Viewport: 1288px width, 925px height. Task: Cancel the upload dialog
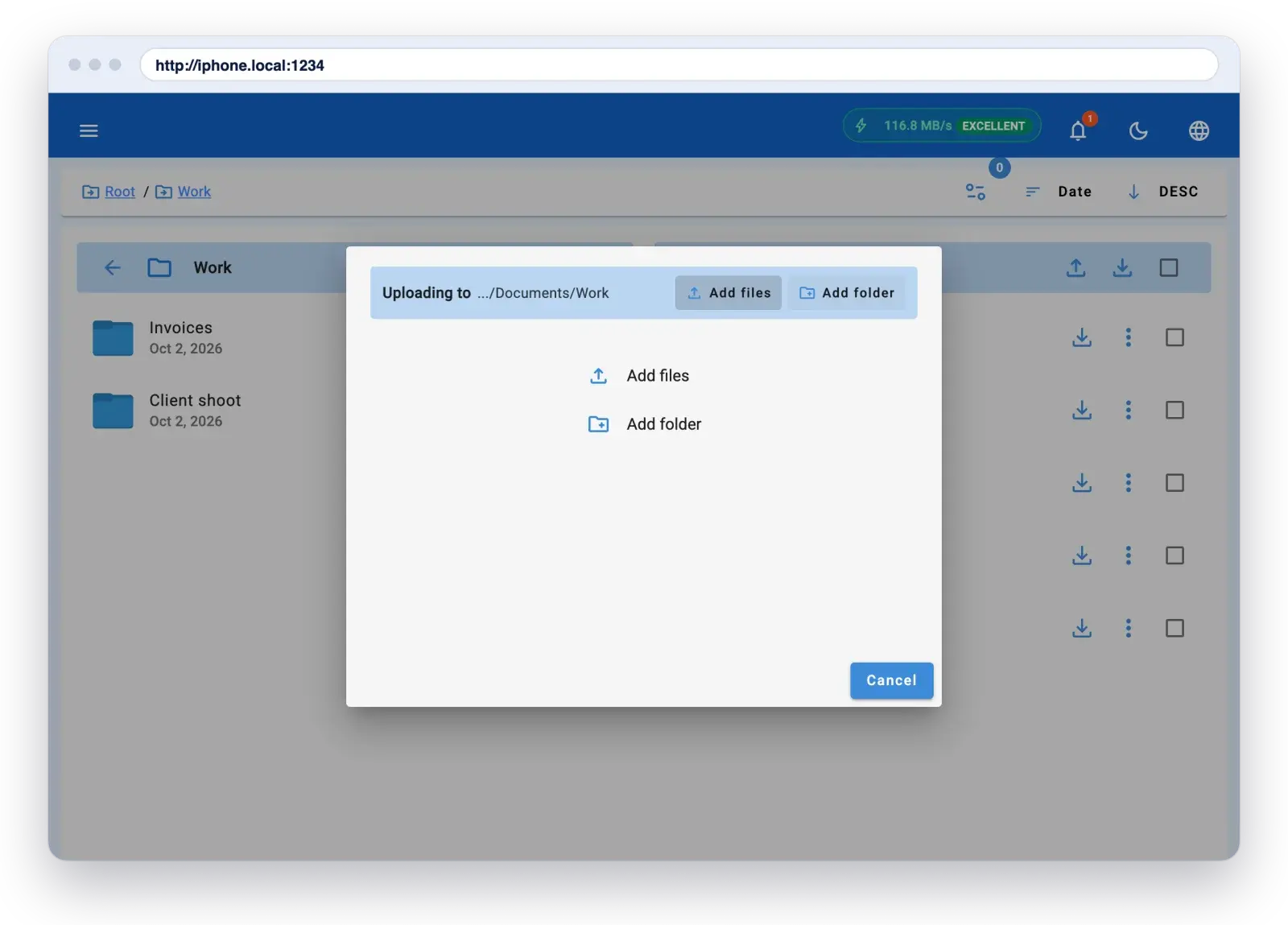coord(891,680)
